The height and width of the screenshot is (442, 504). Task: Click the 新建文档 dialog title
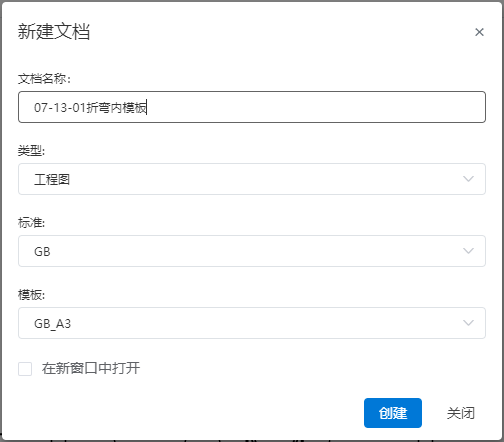pyautogui.click(x=54, y=32)
